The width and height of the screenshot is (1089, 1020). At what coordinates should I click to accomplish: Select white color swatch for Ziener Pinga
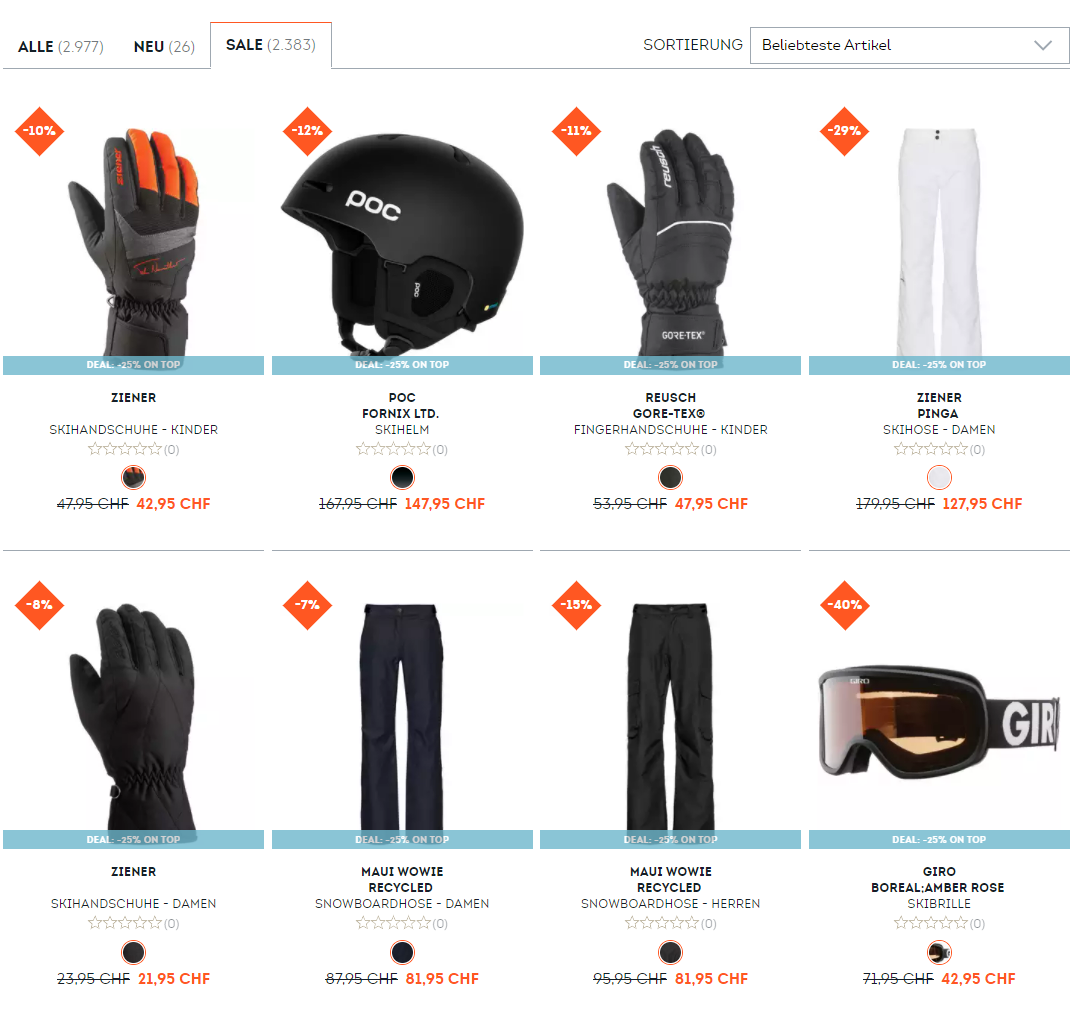[x=939, y=478]
